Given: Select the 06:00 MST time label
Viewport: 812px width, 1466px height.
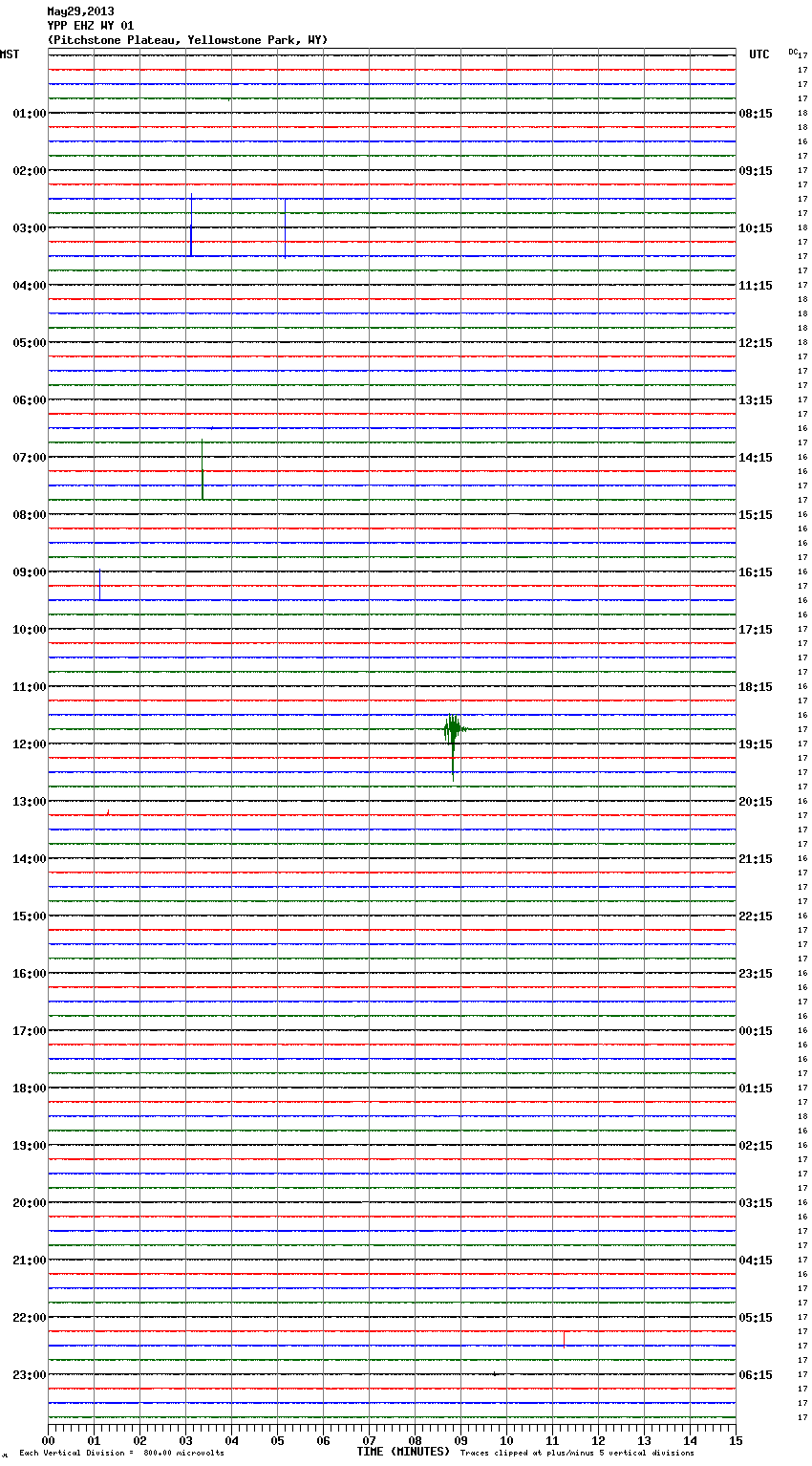Looking at the screenshot, I should click(30, 400).
